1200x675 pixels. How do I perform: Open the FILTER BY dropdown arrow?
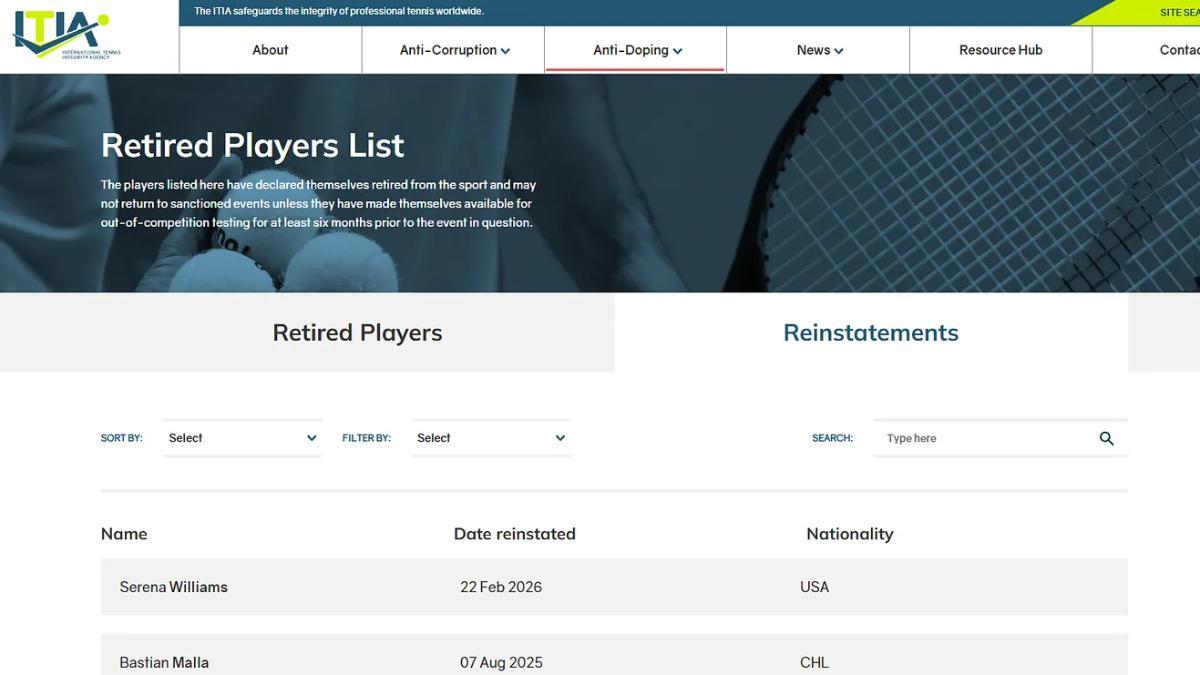[x=560, y=437]
